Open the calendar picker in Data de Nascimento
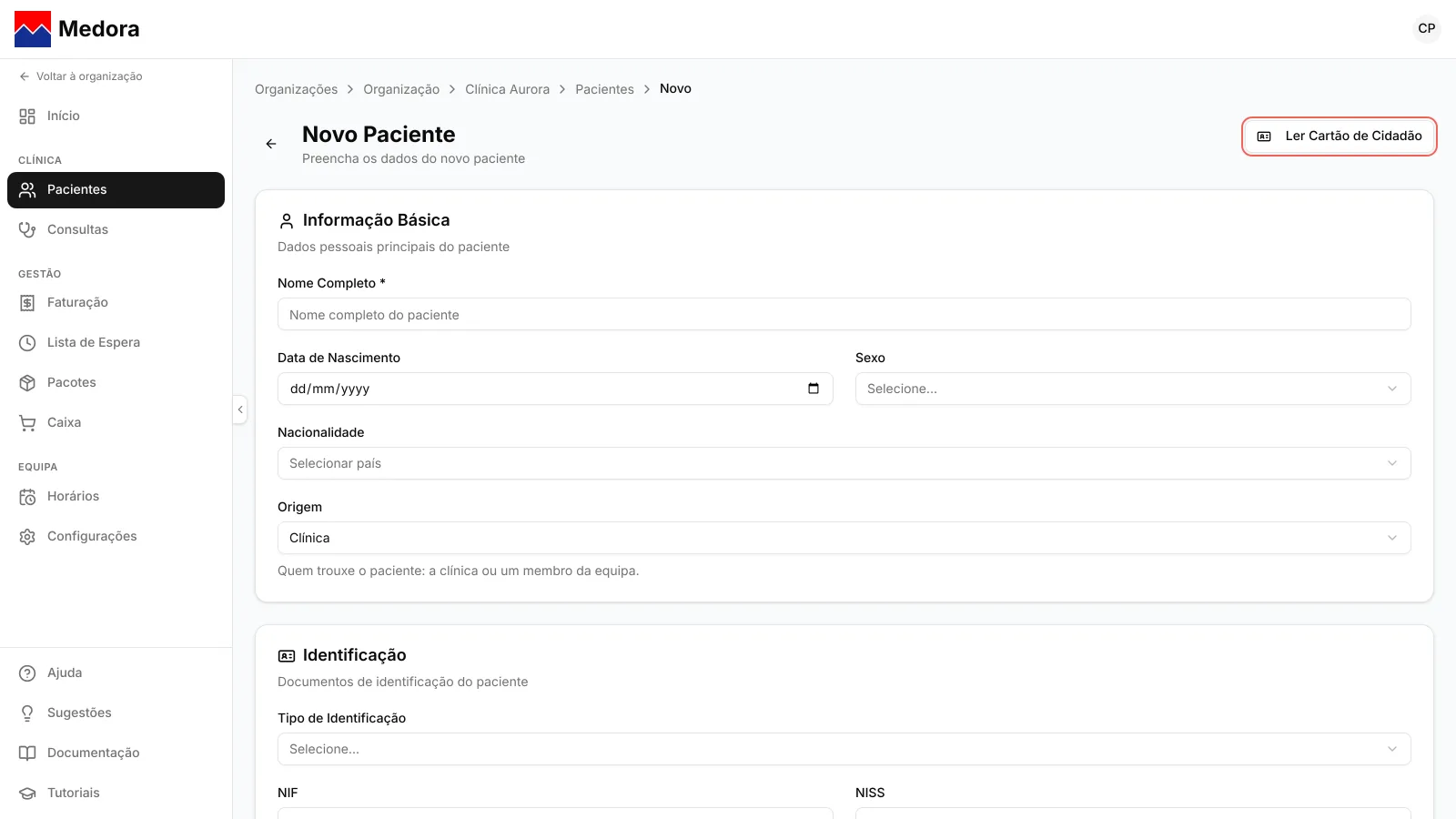Viewport: 1456px width, 819px height. pyautogui.click(x=814, y=389)
